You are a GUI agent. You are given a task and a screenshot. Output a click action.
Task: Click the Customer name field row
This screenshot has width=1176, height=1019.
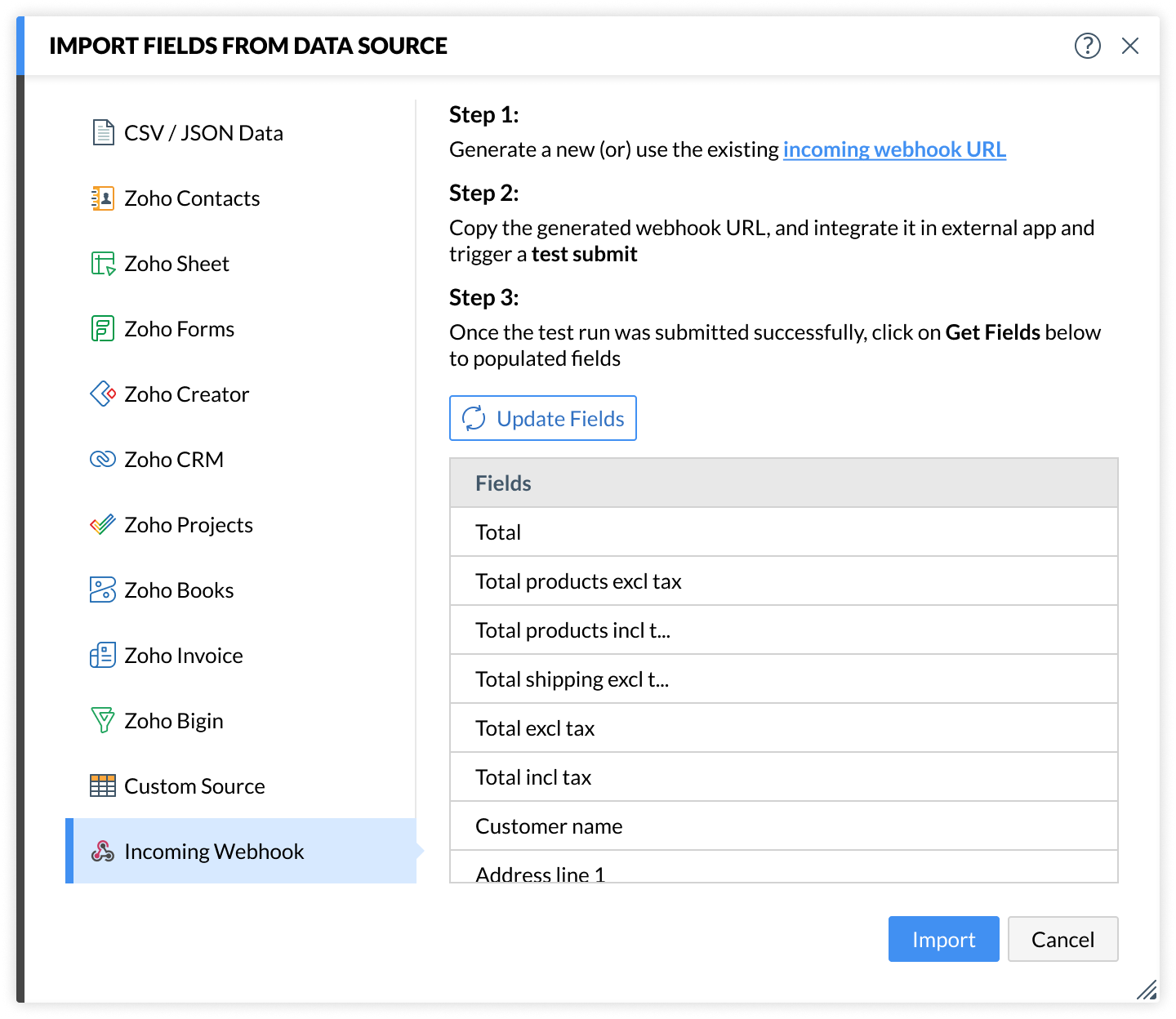(549, 826)
